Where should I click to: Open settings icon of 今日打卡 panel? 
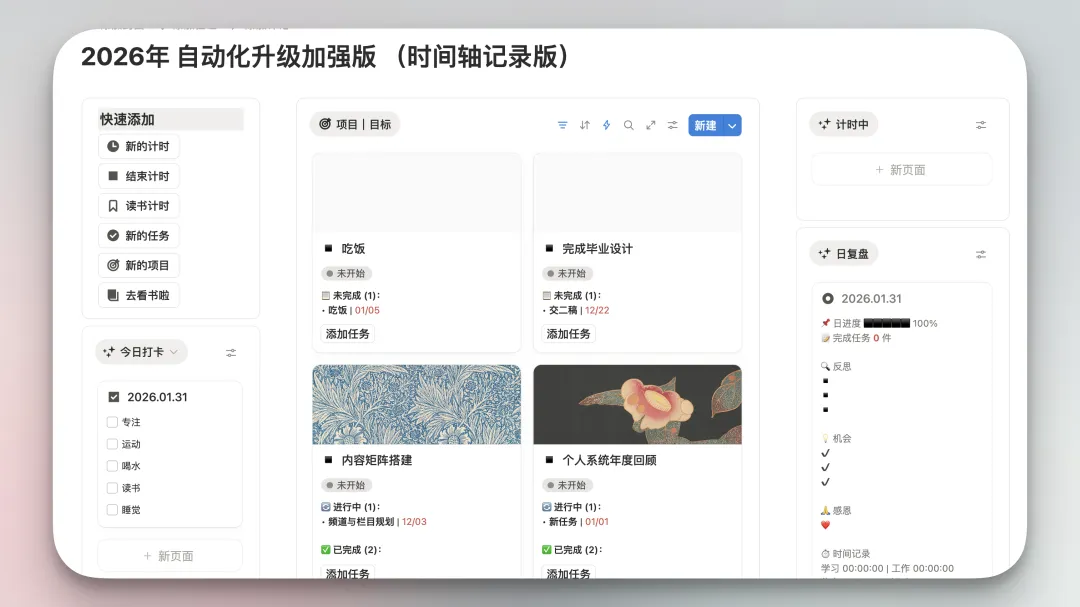click(x=231, y=353)
